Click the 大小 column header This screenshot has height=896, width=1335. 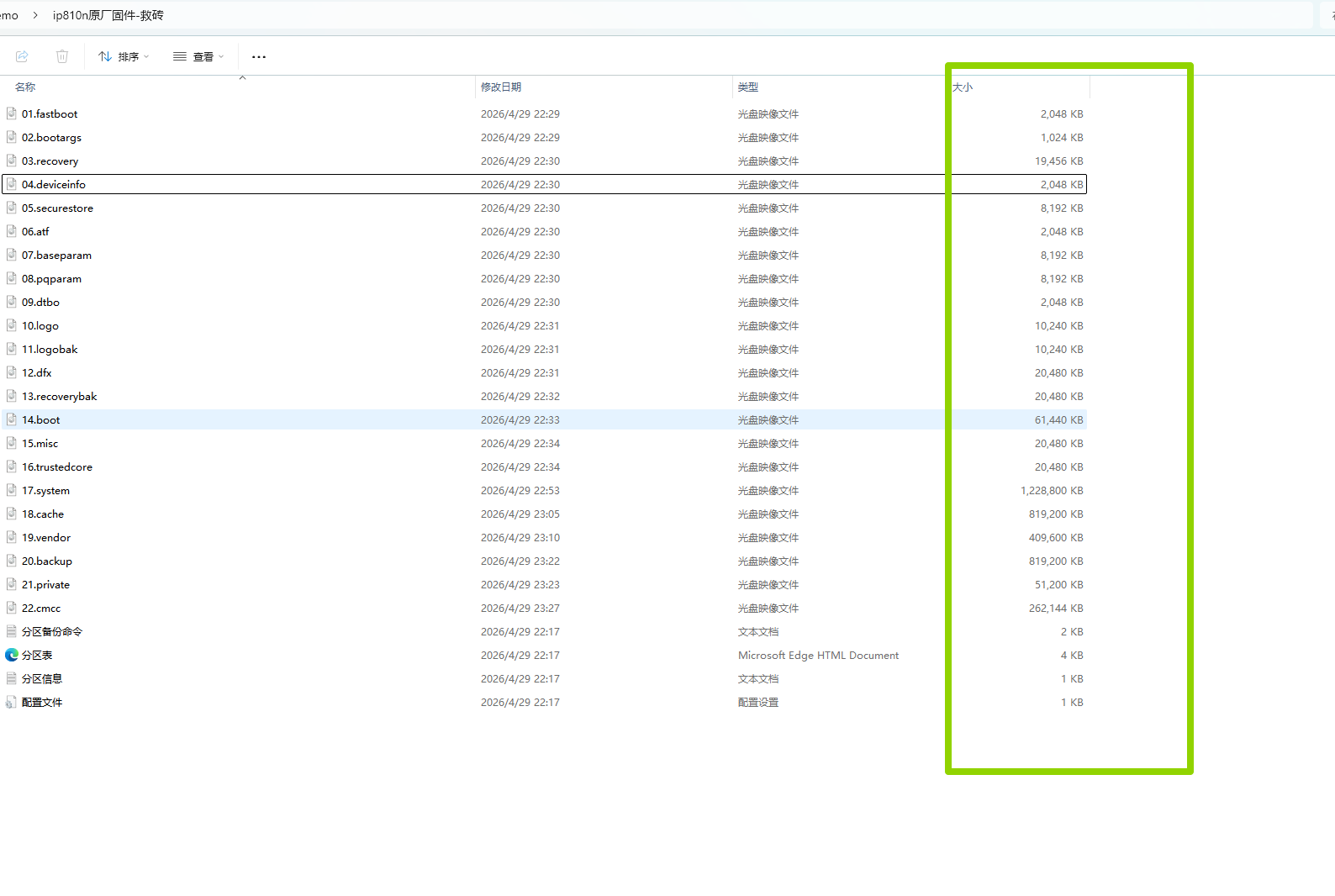963,87
